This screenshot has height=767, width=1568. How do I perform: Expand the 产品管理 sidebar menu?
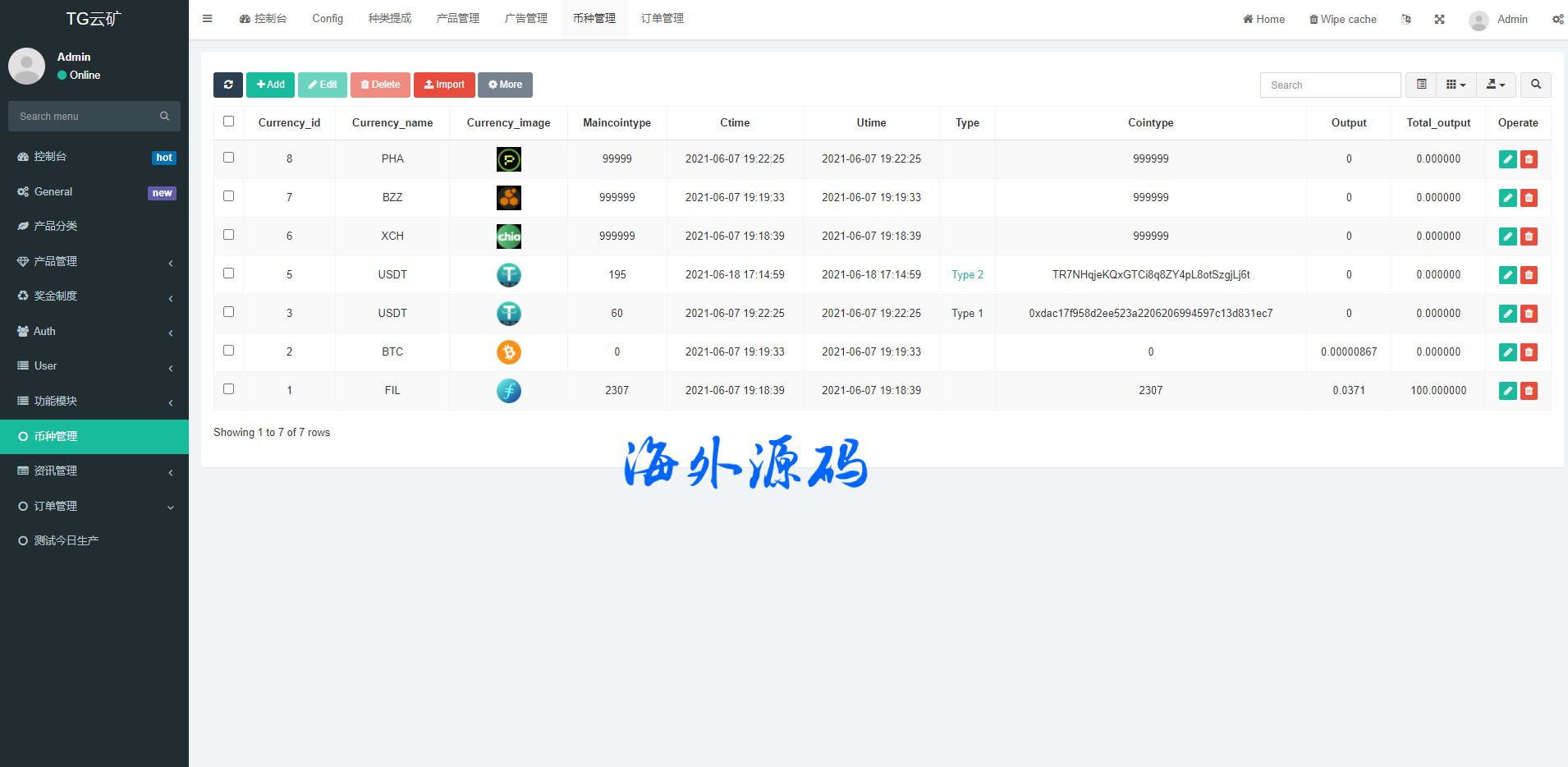pyautogui.click(x=94, y=261)
